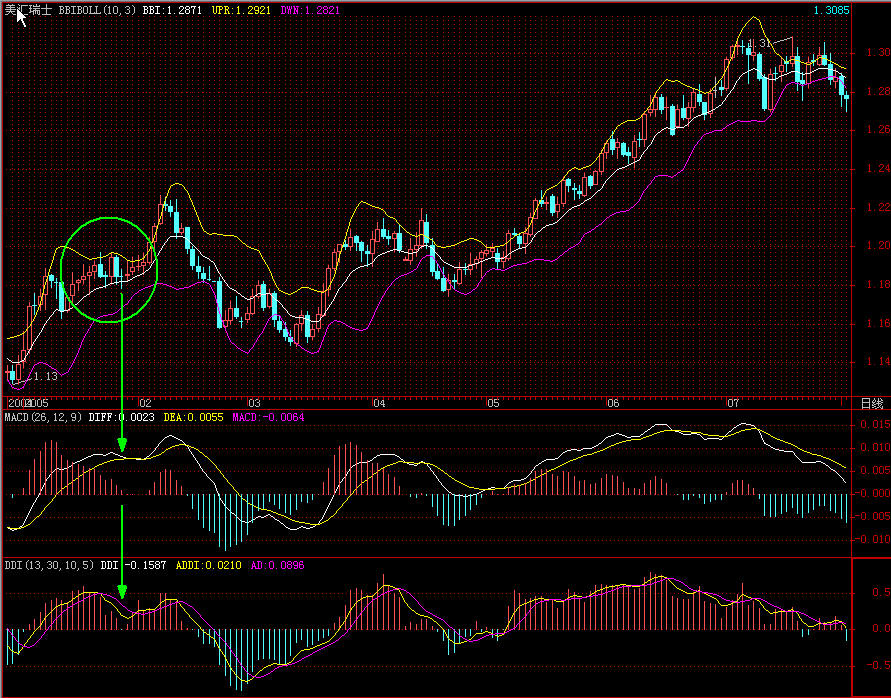Click the BBI:1.2871 value
The width and height of the screenshot is (891, 698).
click(172, 10)
